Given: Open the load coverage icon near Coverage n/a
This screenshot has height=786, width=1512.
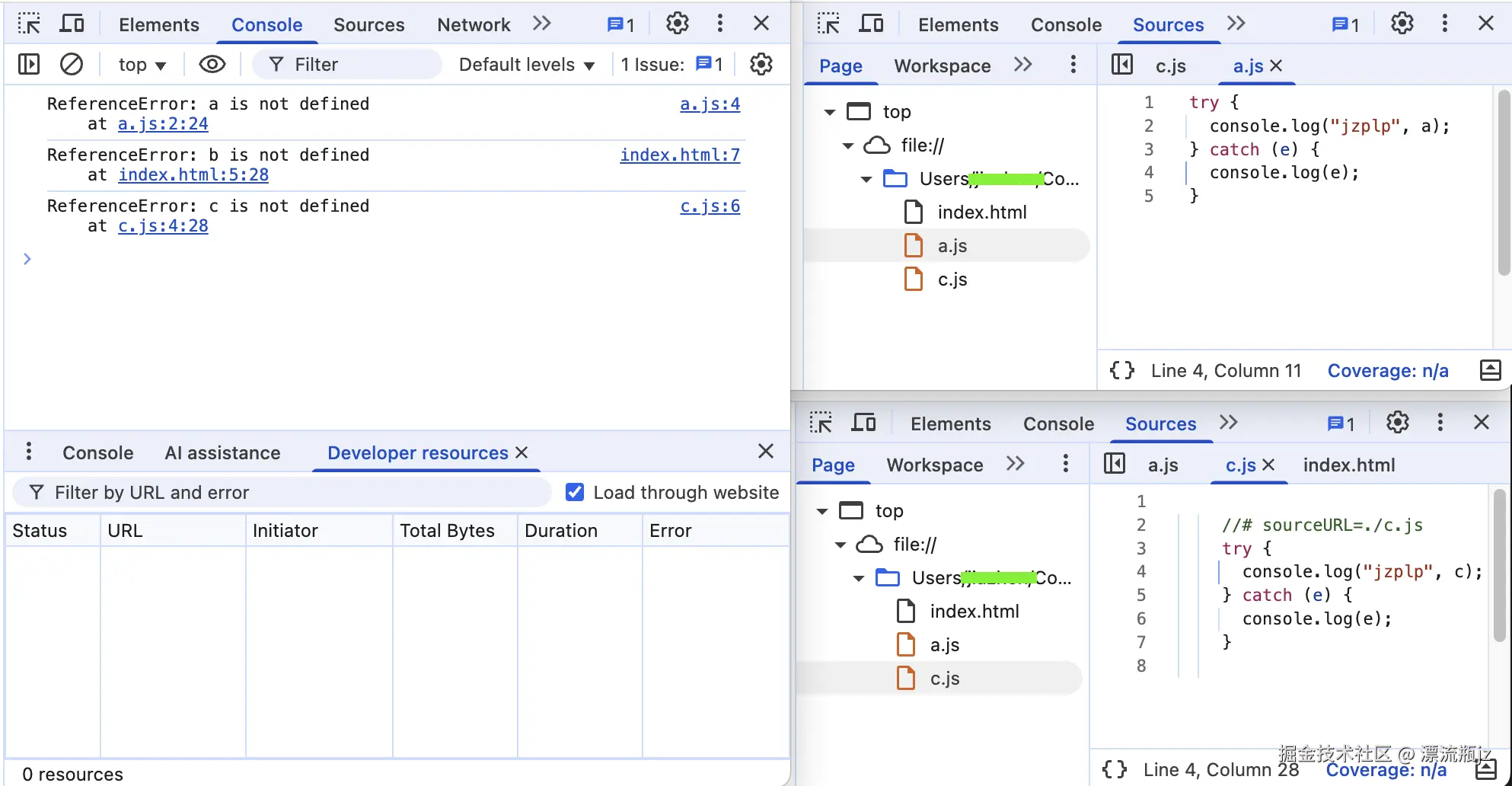Looking at the screenshot, I should coord(1490,370).
